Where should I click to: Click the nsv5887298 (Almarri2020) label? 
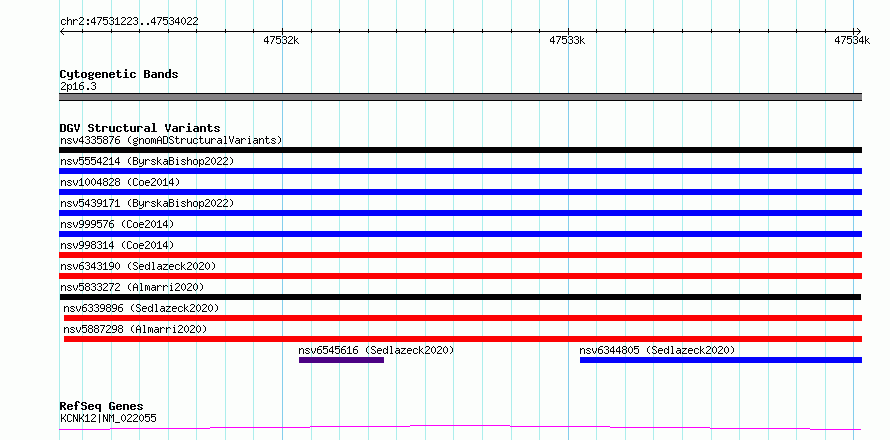[135, 329]
